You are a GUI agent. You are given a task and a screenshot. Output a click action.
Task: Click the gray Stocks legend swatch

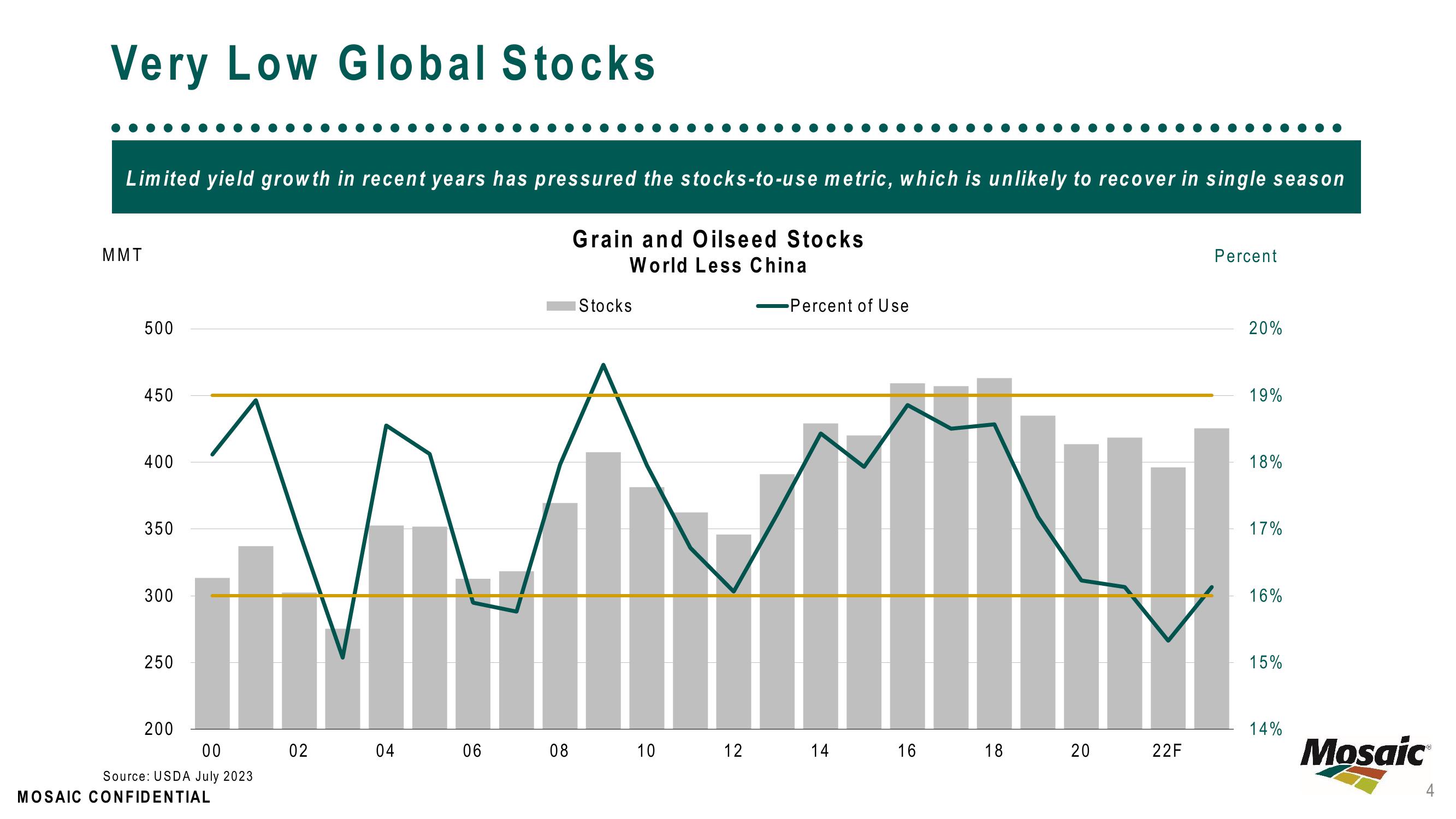pos(561,306)
